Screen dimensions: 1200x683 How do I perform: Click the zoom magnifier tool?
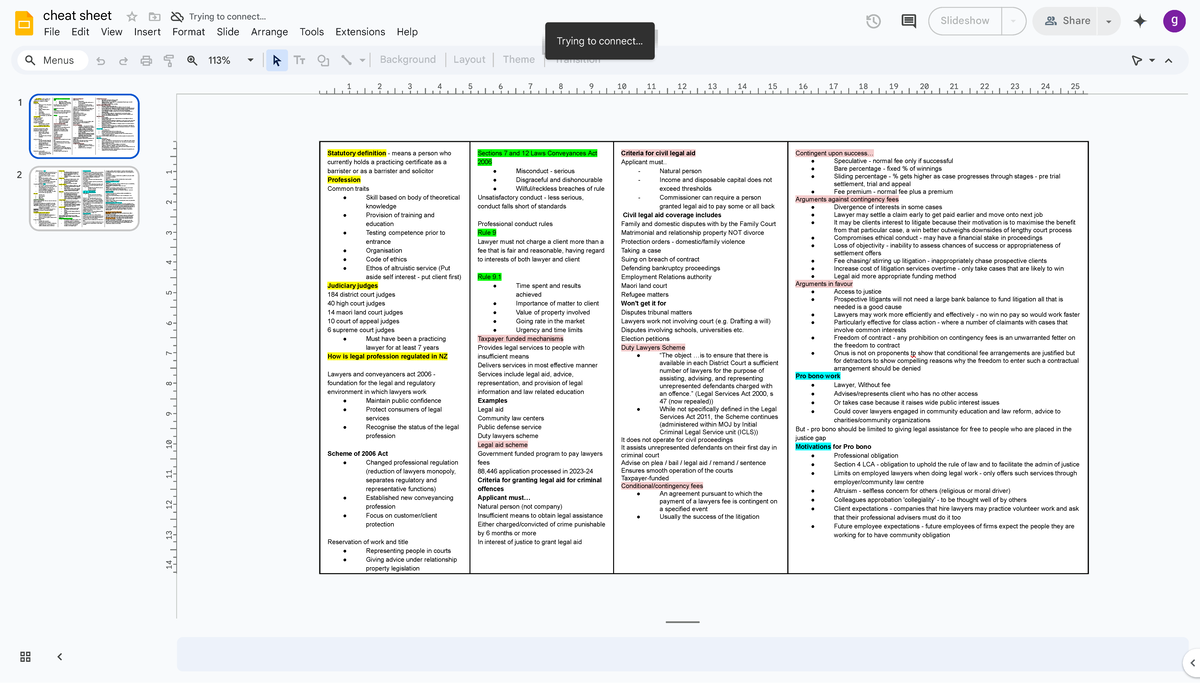click(x=192, y=60)
